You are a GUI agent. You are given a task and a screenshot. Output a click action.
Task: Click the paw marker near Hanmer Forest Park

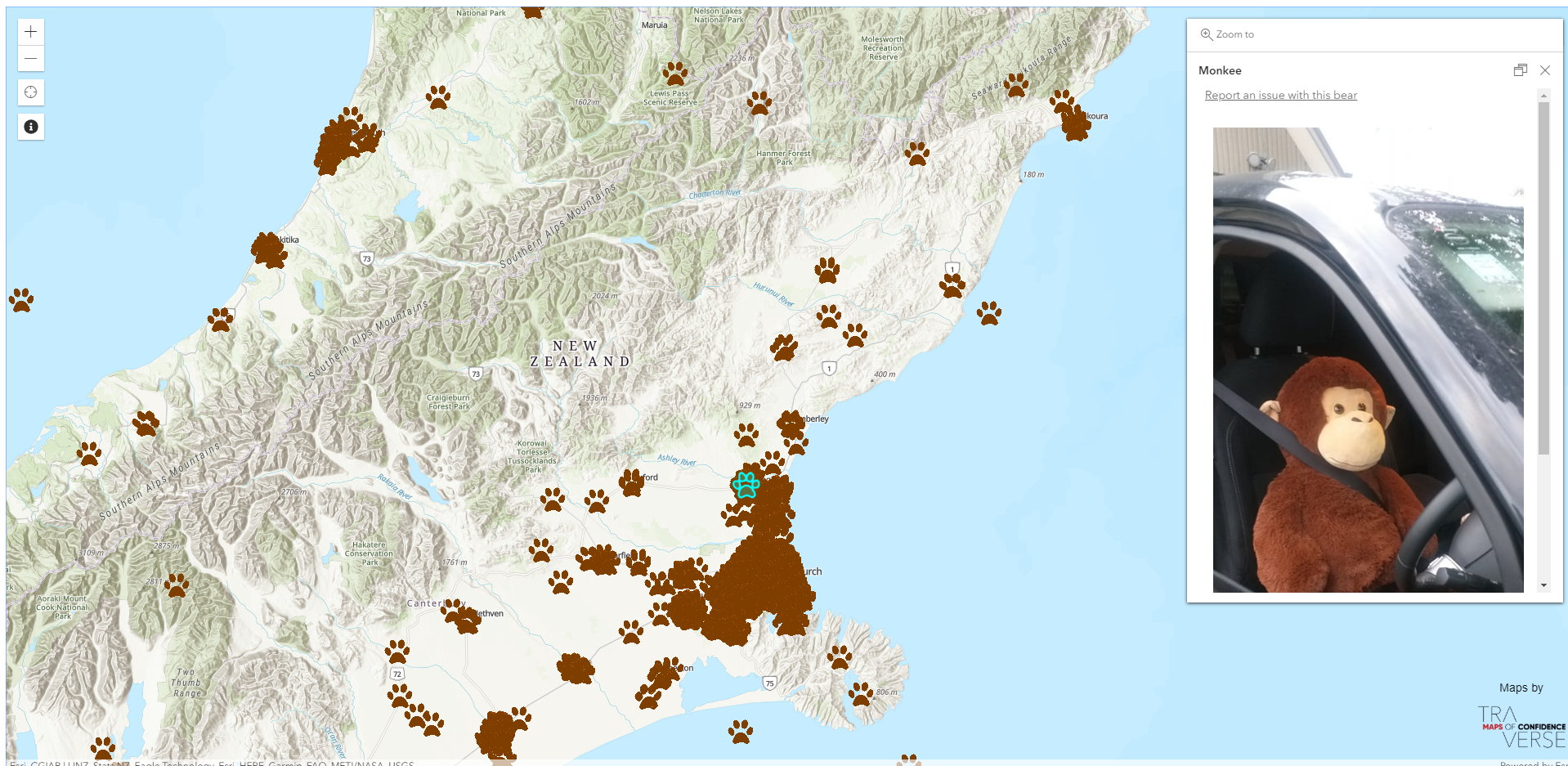coord(759,104)
